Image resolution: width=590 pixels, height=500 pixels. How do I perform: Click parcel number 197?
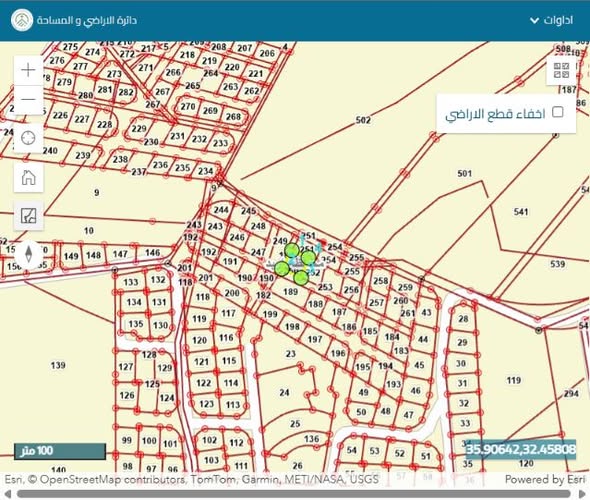(x=315, y=339)
